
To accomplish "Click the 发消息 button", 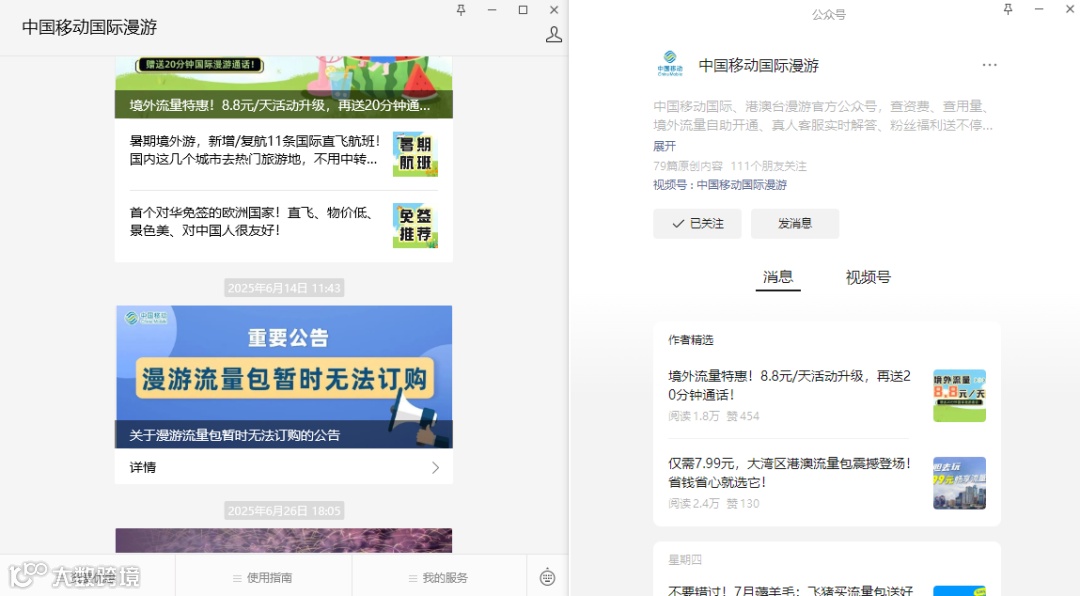I will (795, 223).
